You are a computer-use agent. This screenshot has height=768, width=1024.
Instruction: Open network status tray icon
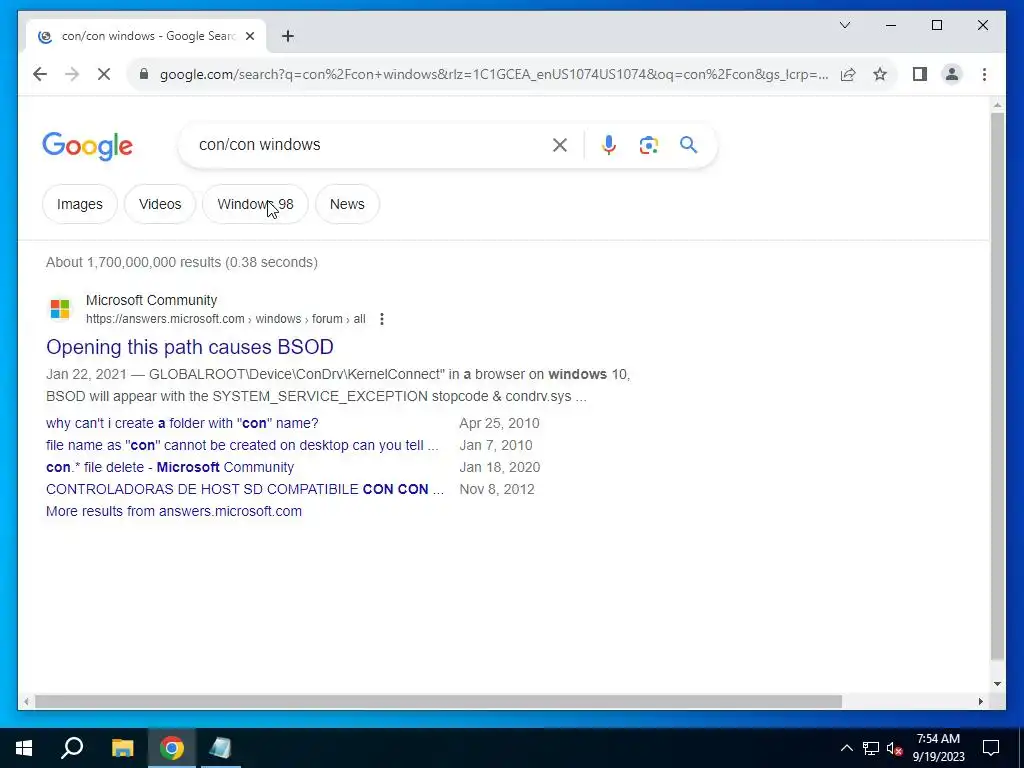click(x=871, y=748)
